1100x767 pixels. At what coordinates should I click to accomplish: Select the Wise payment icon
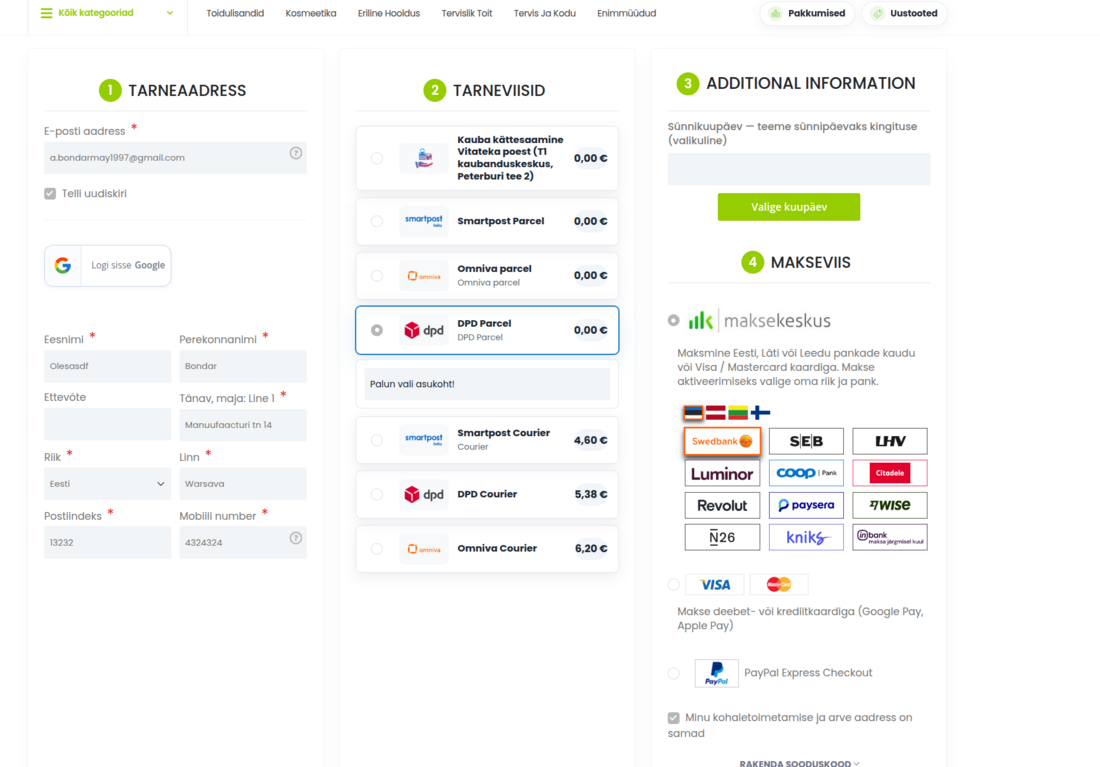(890, 505)
